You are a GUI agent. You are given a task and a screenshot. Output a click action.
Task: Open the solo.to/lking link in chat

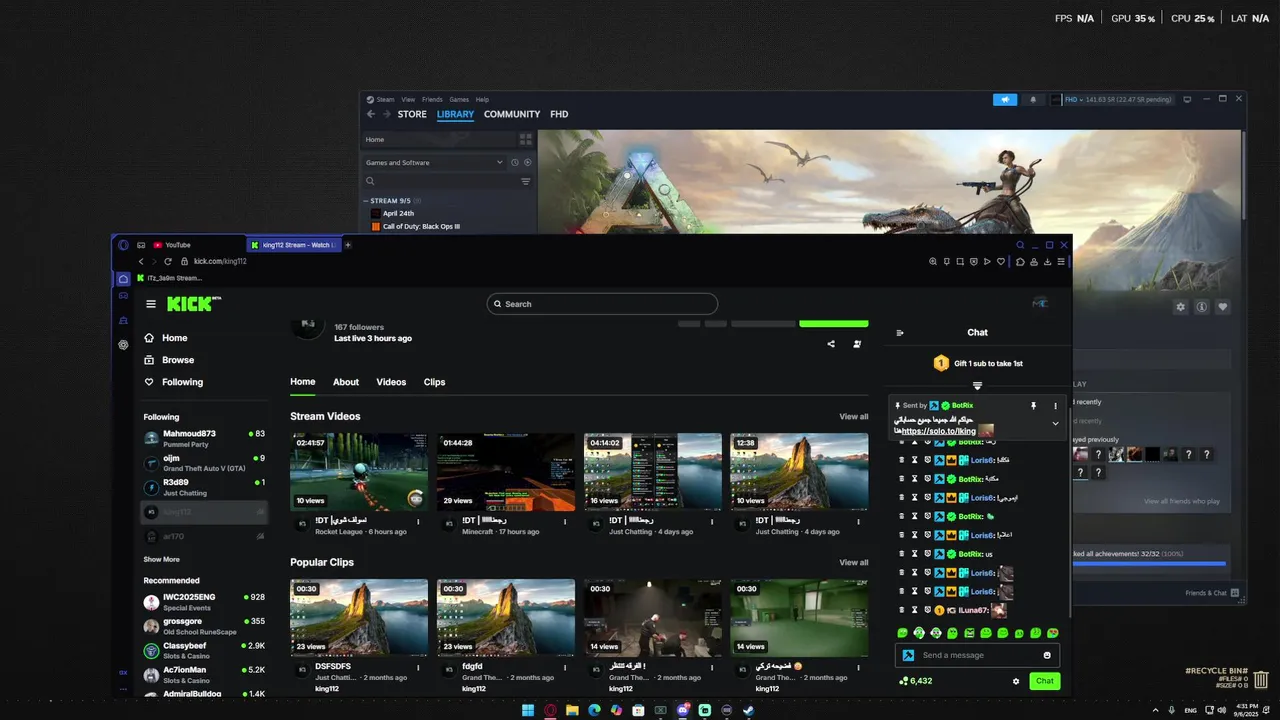pyautogui.click(x=938, y=431)
